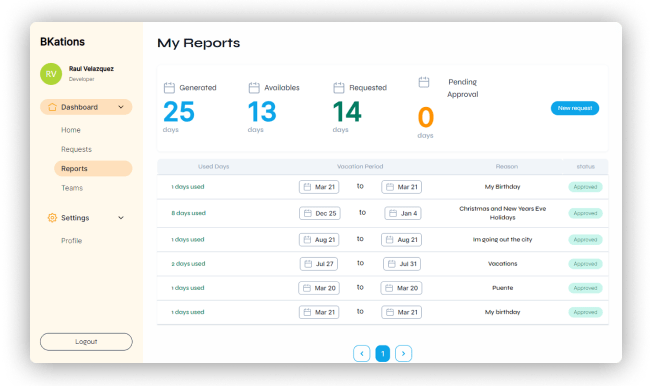This screenshot has width=652, height=386.
Task: Click the calendar icon beside Pending Approval
Action: coord(424,82)
